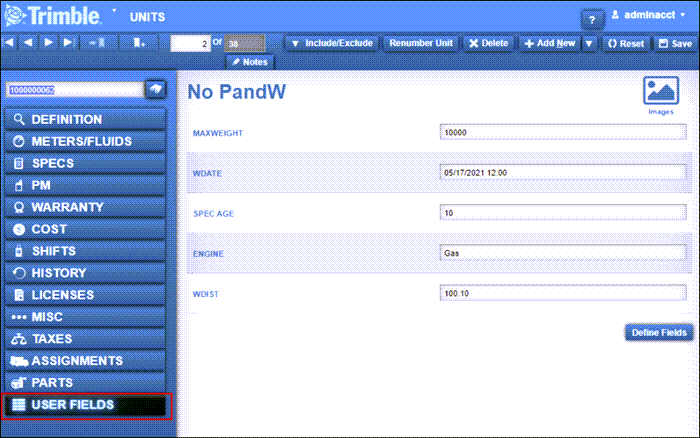Open the WARRANTY section
The height and width of the screenshot is (438, 700).
(85, 207)
